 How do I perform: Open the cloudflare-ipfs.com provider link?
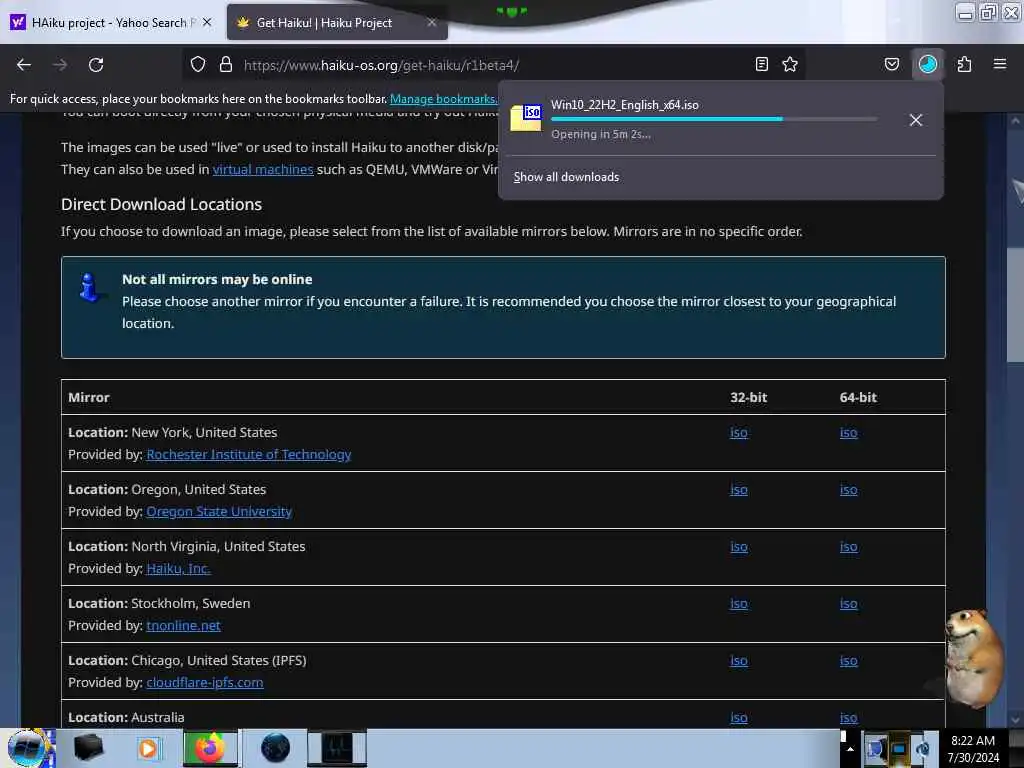(205, 682)
